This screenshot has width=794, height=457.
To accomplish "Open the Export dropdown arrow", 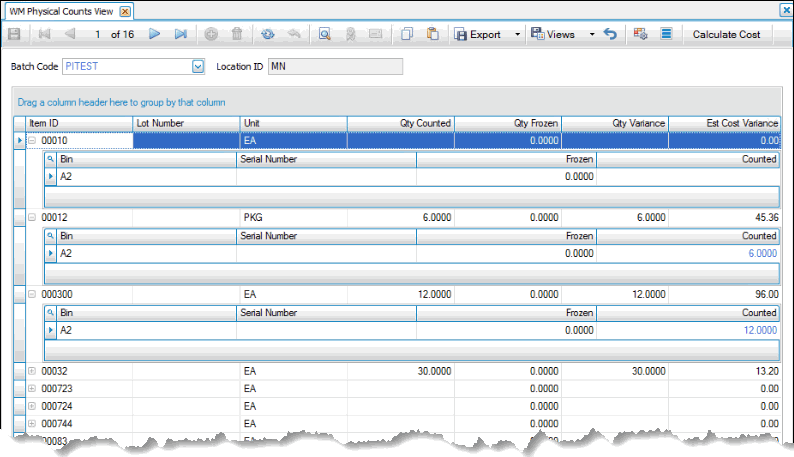I will tap(517, 34).
